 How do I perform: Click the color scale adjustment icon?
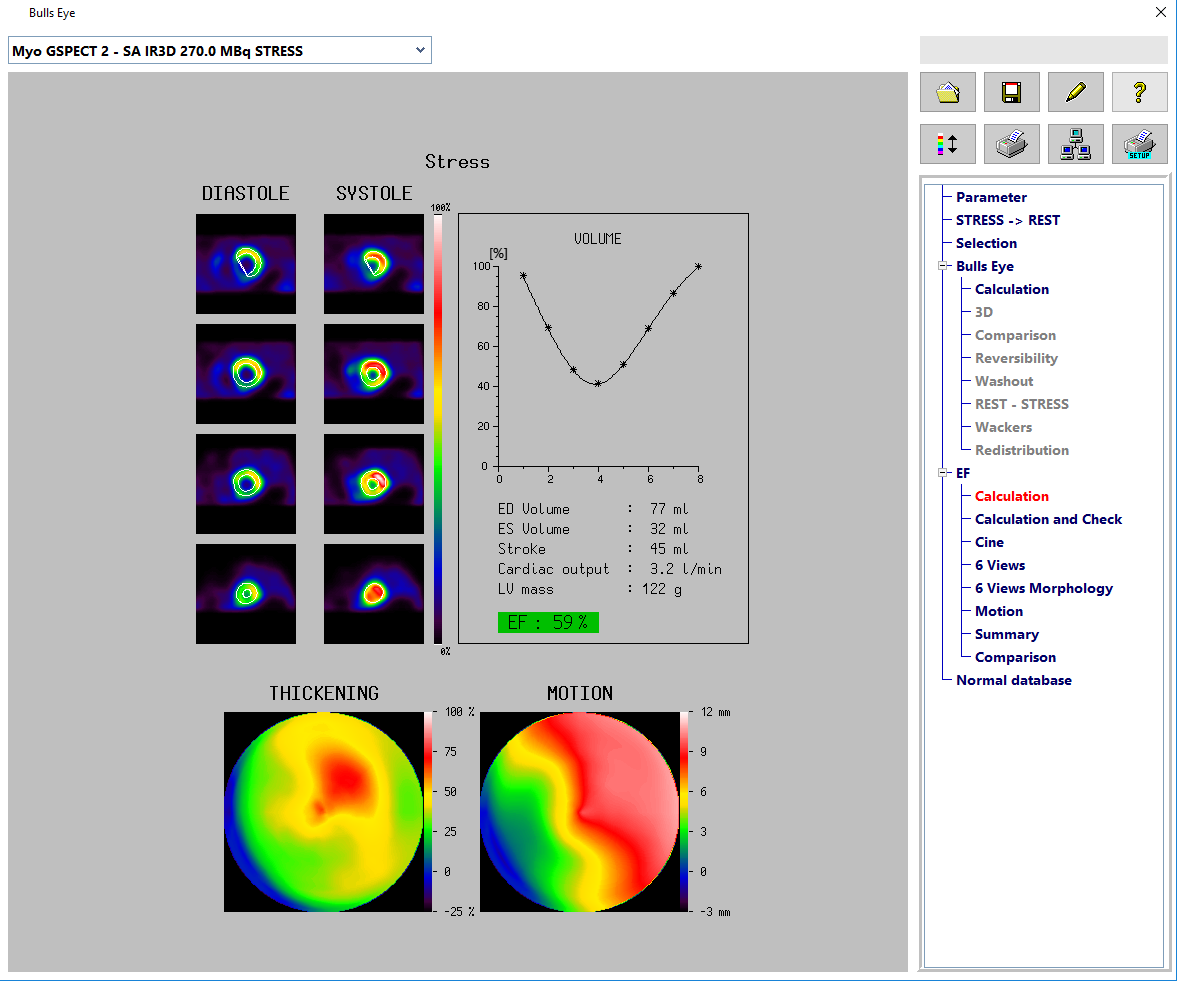[947, 144]
